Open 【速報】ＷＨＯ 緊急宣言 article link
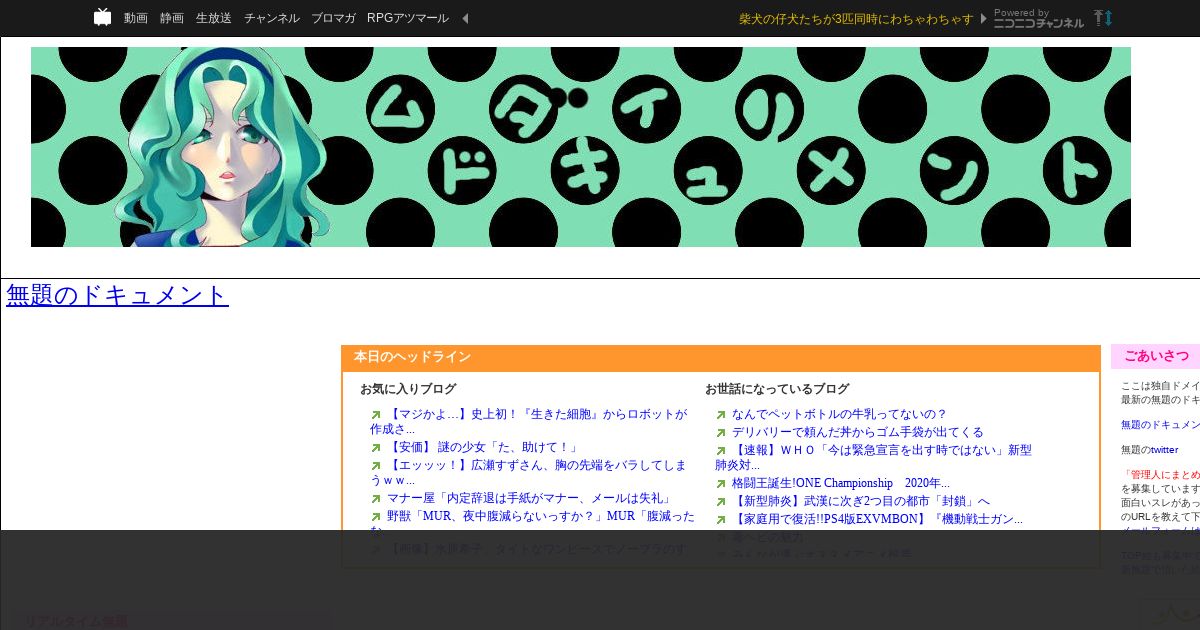 874,457
